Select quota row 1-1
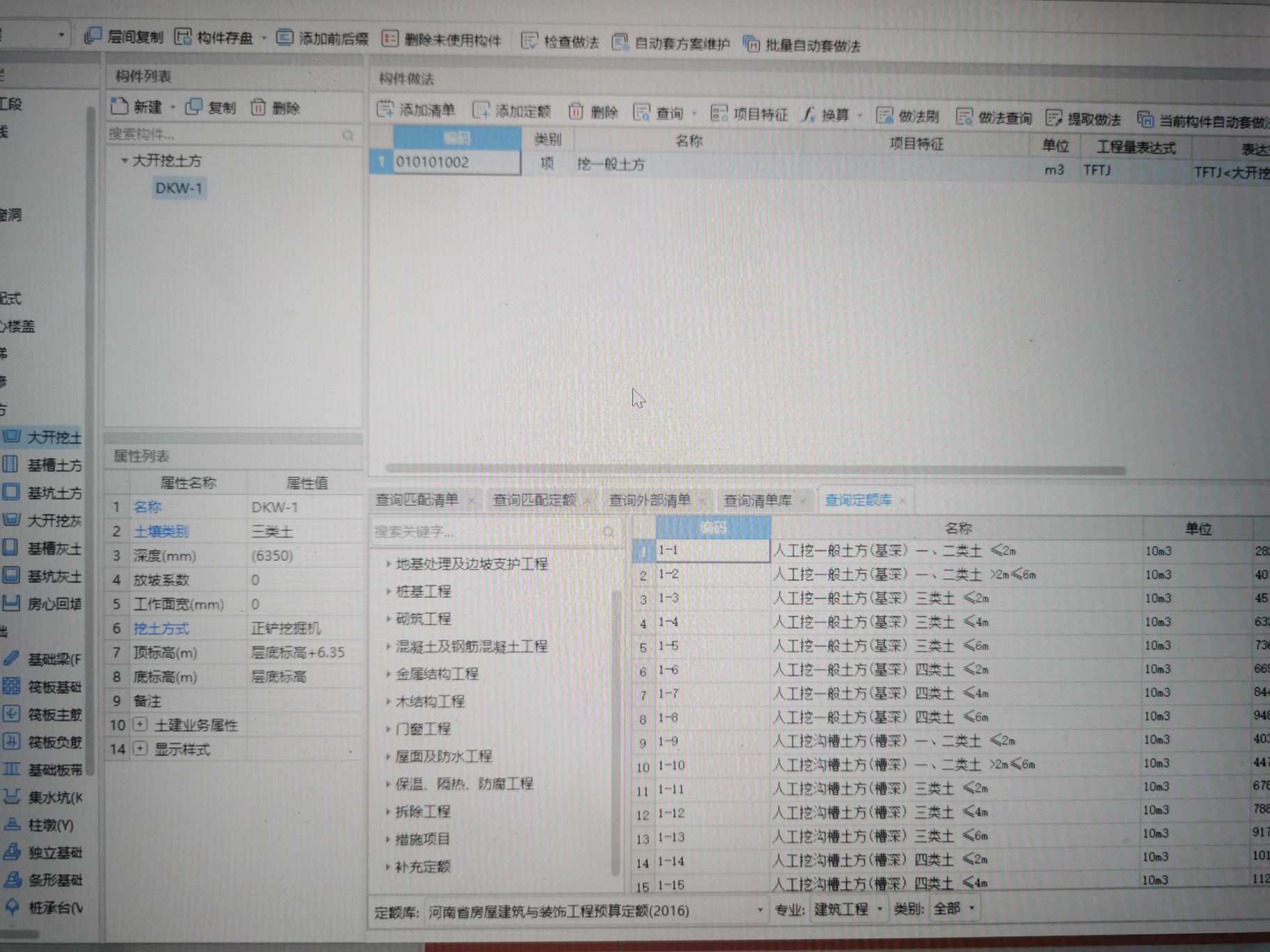Screen dimensions: 1270x952 click(x=950, y=550)
